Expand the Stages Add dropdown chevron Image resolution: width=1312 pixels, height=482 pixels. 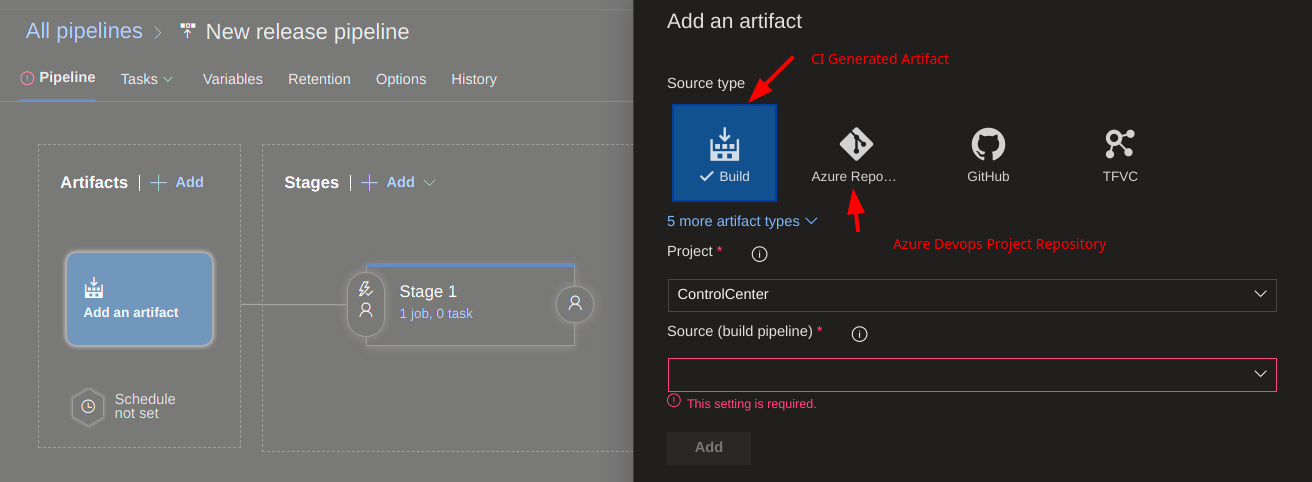coord(430,183)
